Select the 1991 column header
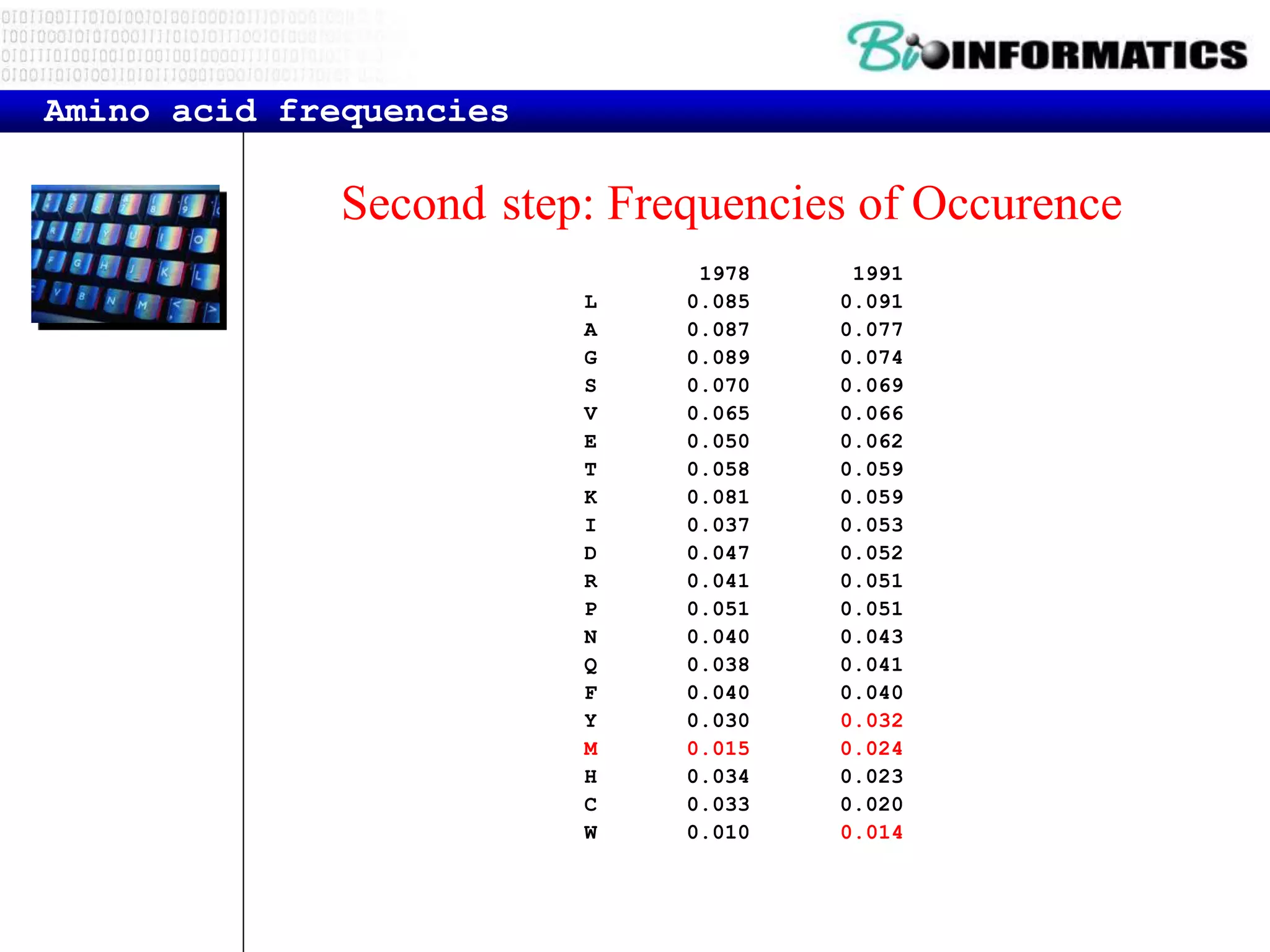 tap(877, 273)
